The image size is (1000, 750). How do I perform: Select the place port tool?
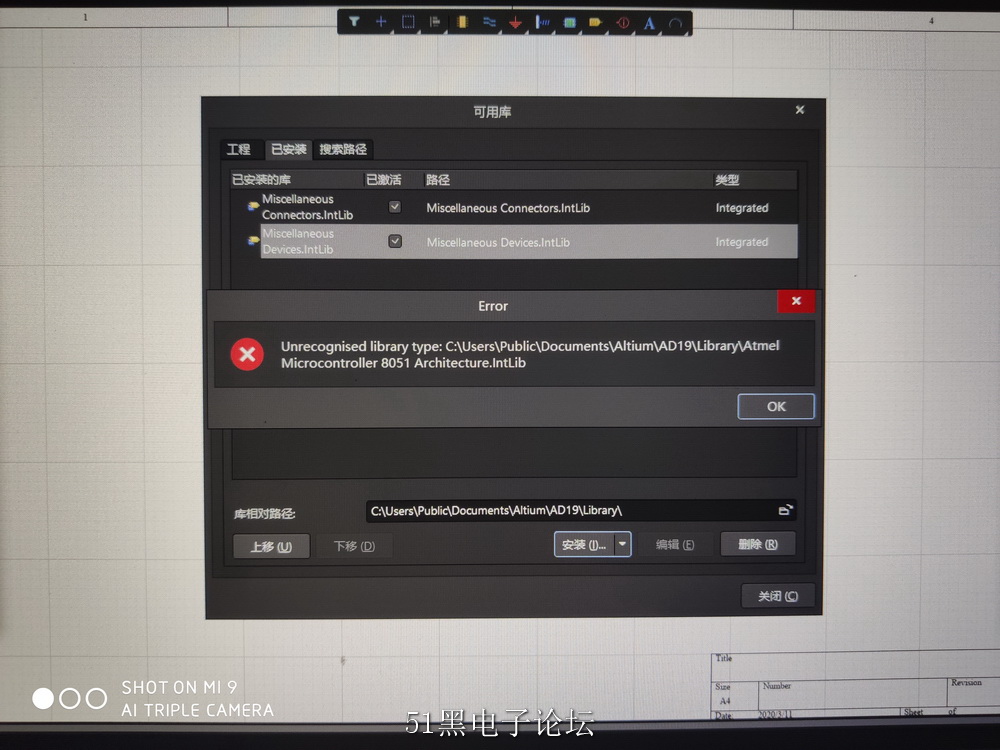coord(596,24)
